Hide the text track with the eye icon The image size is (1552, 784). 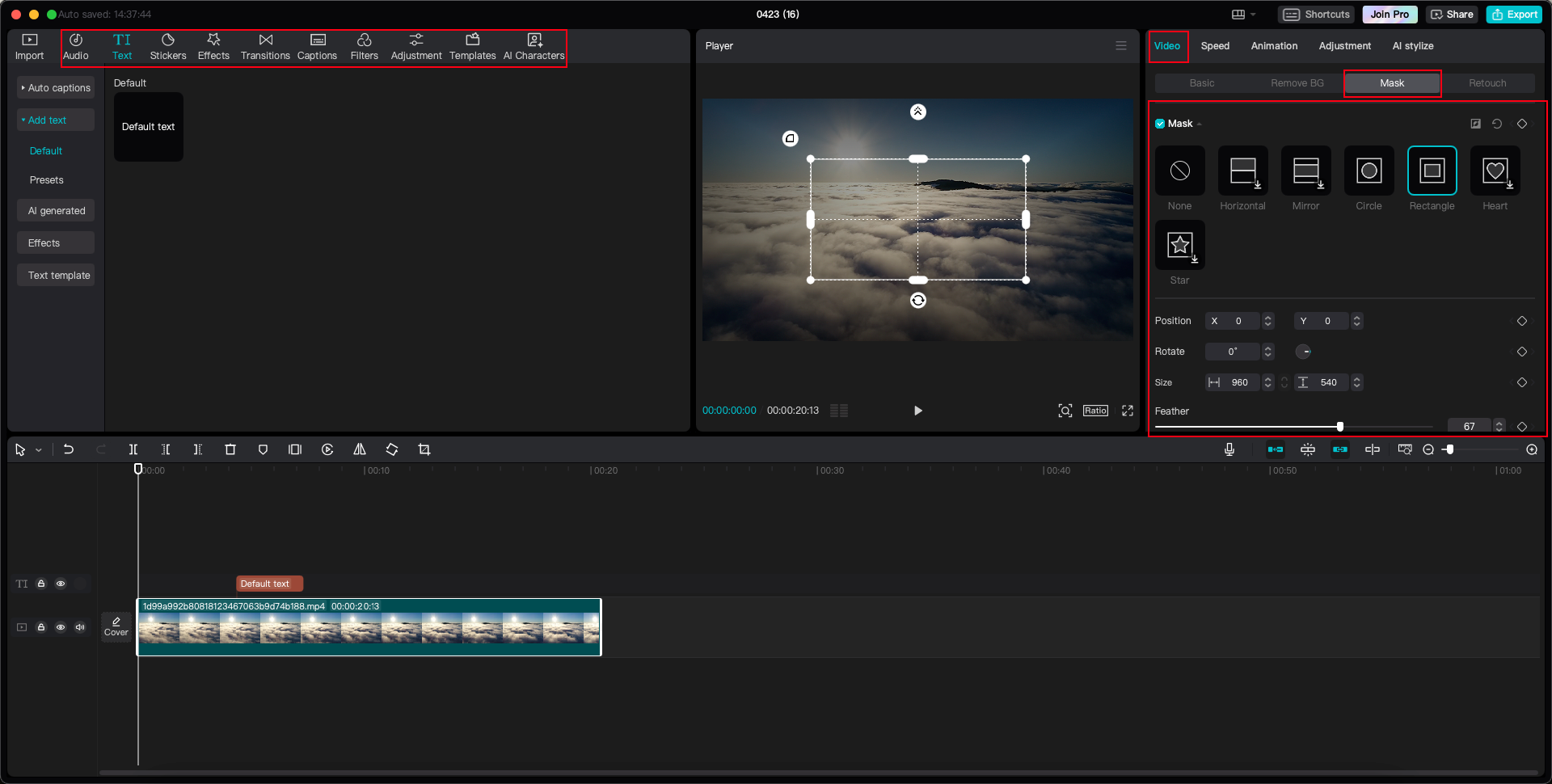(x=61, y=584)
